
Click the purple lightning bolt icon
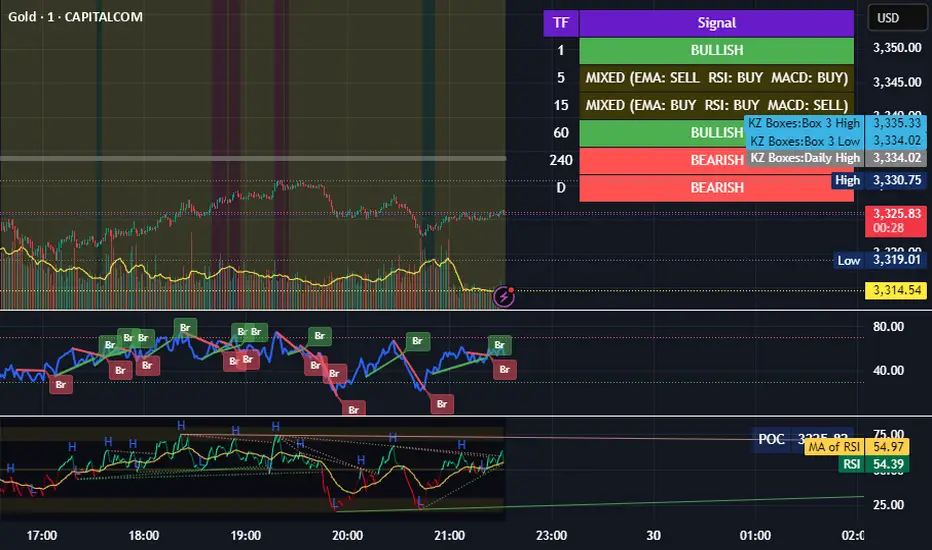click(x=506, y=295)
